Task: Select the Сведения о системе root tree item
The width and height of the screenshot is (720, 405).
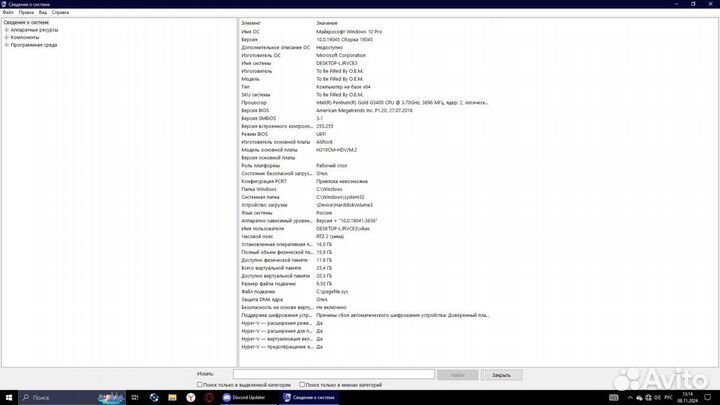Action: [27, 22]
